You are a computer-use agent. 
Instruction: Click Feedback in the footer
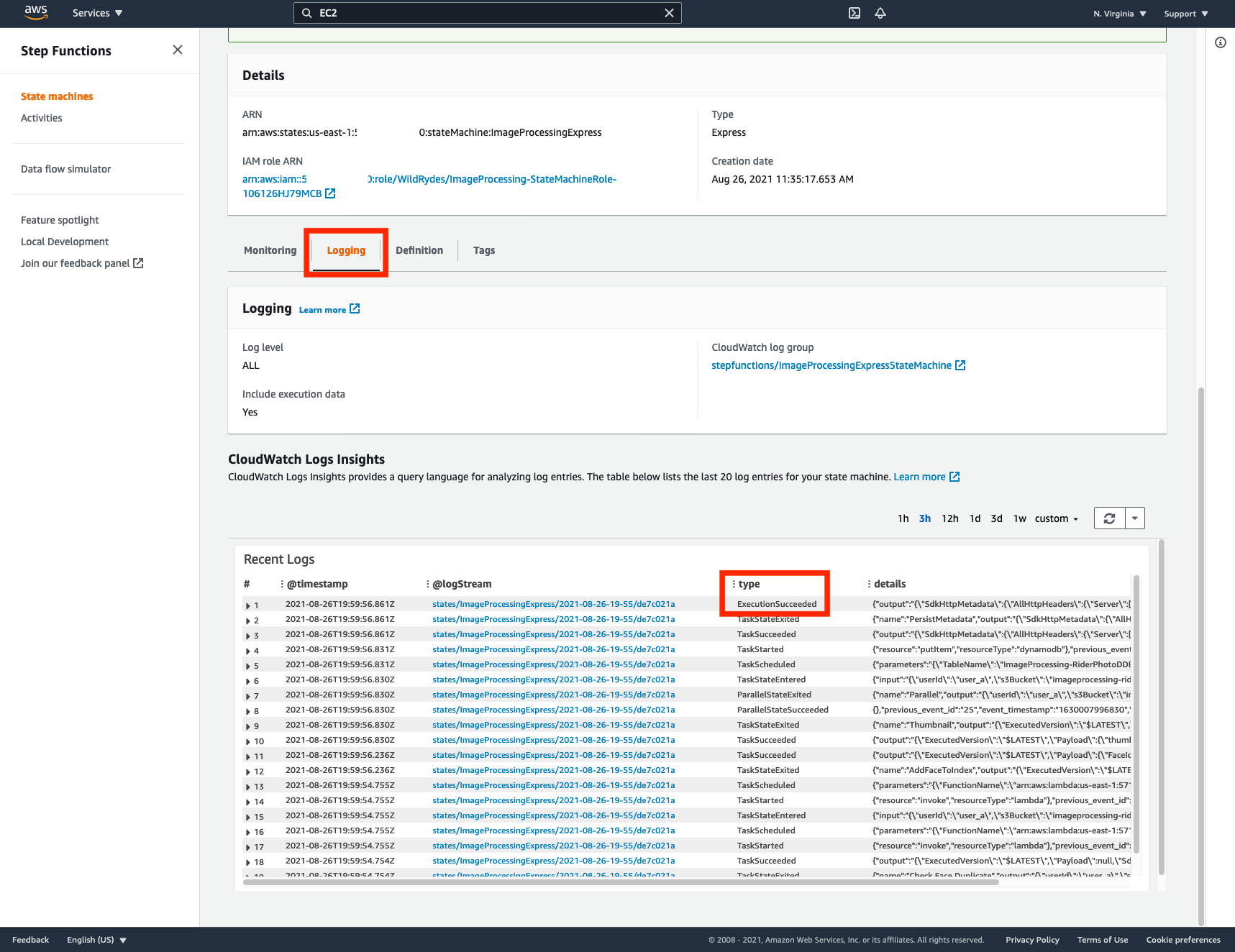click(31, 940)
